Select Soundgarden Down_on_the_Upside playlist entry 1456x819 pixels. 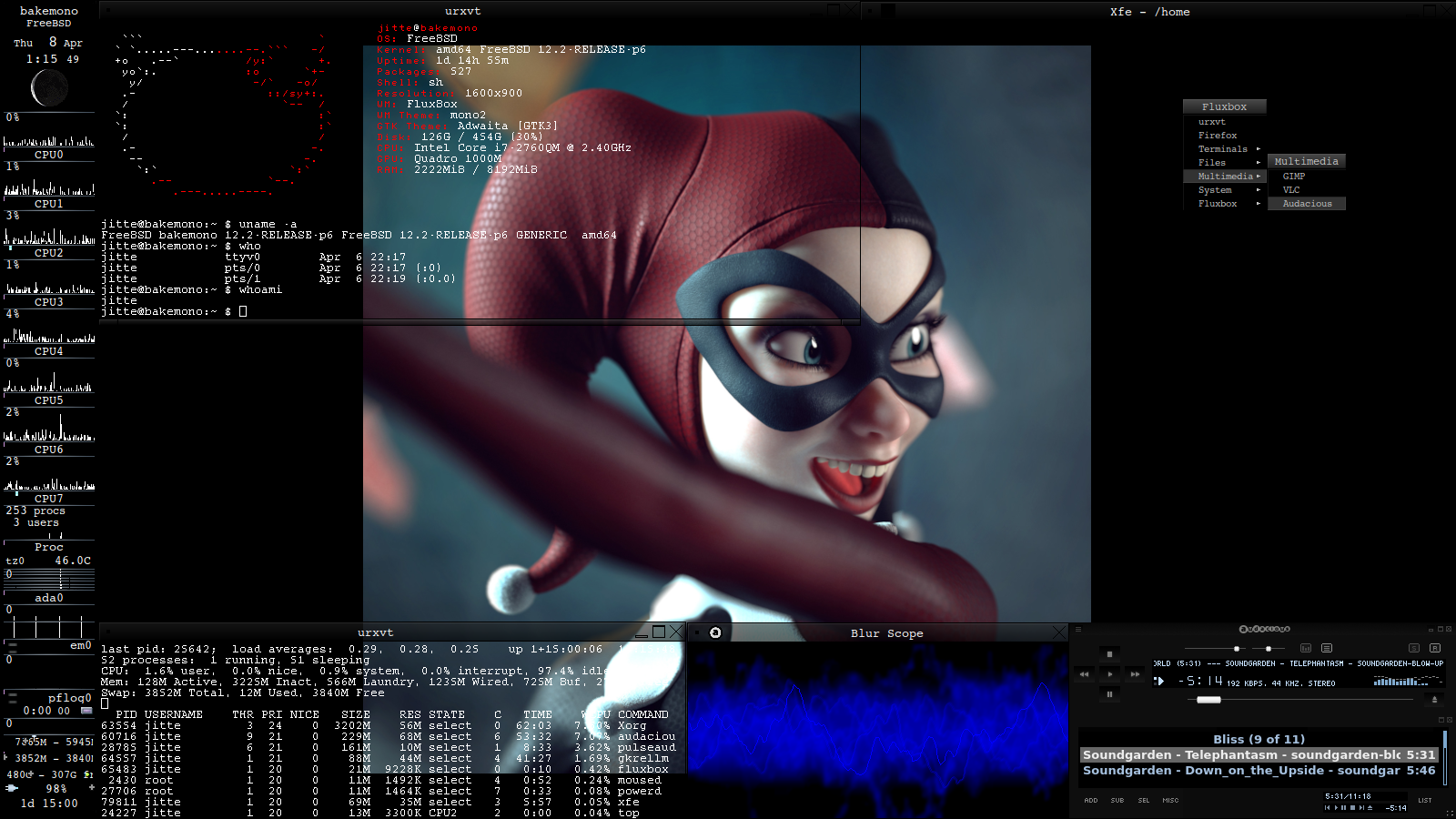(x=1259, y=770)
